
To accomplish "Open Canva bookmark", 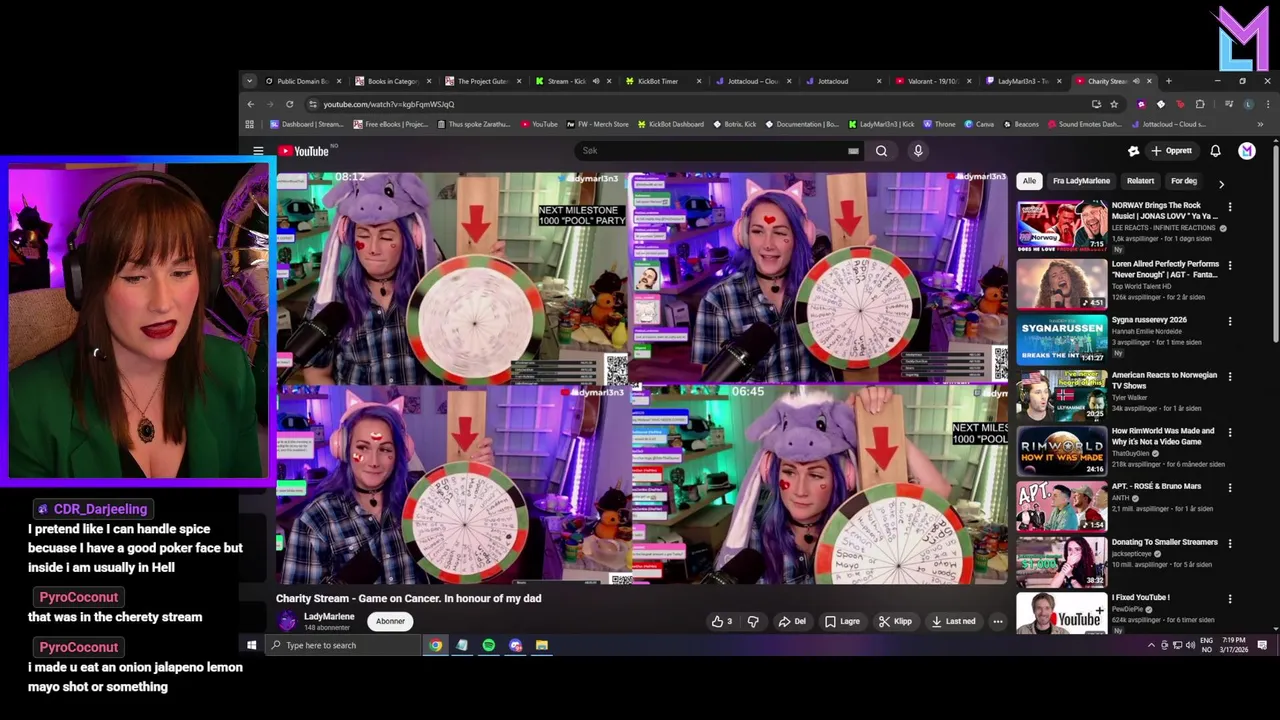I will pos(979,124).
